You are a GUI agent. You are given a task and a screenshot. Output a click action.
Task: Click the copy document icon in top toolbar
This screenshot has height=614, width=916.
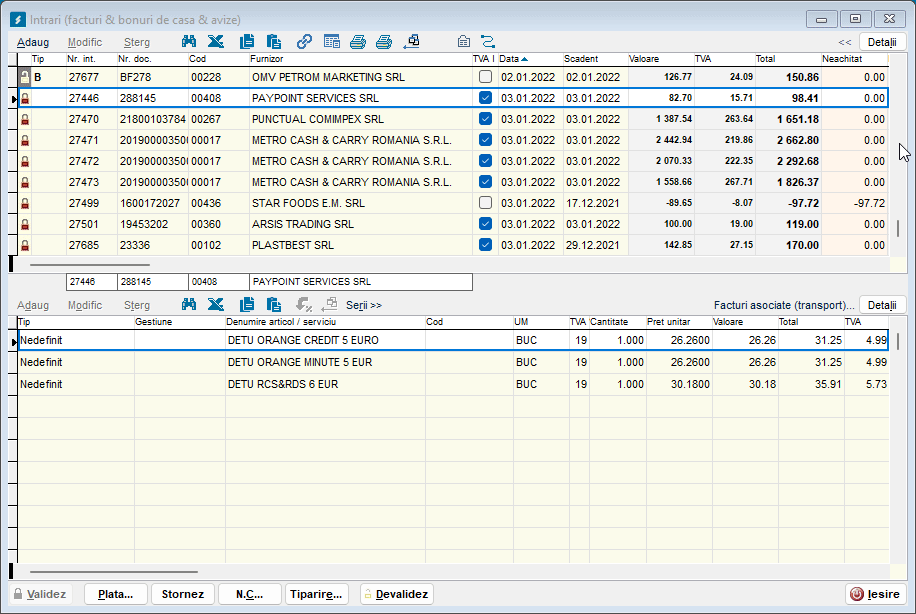click(247, 41)
